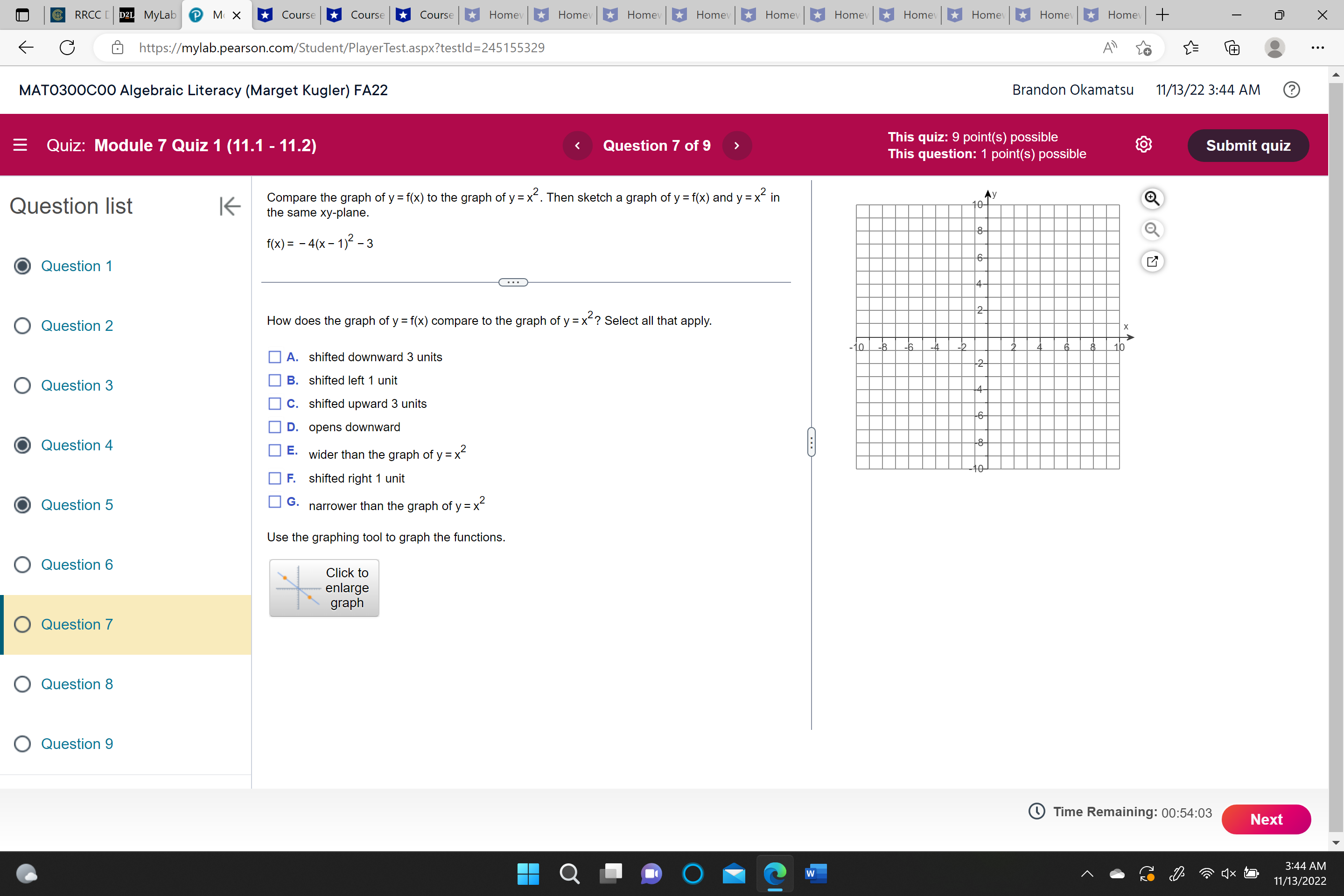The image size is (1344, 896).
Task: Click the help question mark icon
Action: pos(1291,90)
